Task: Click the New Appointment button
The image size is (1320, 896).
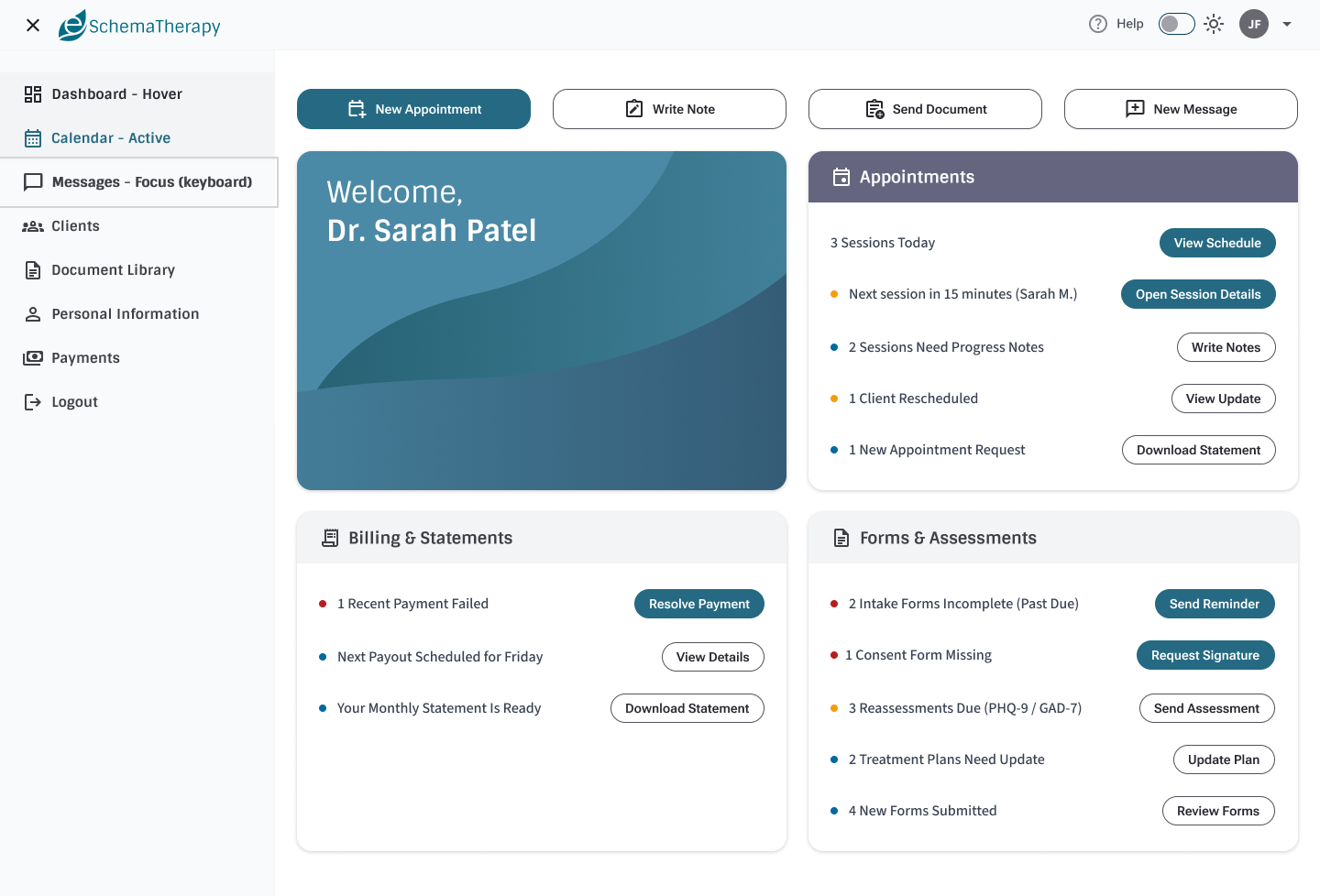Action: [413, 109]
